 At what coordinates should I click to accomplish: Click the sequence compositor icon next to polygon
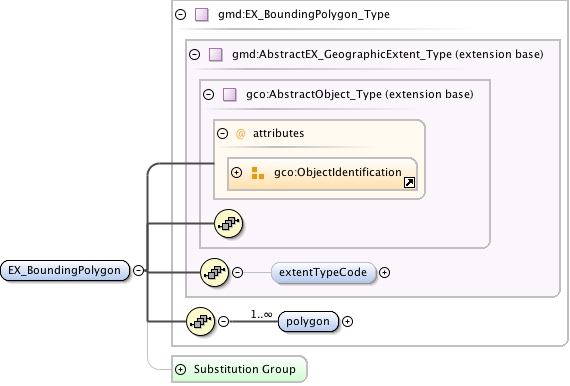[x=200, y=321]
